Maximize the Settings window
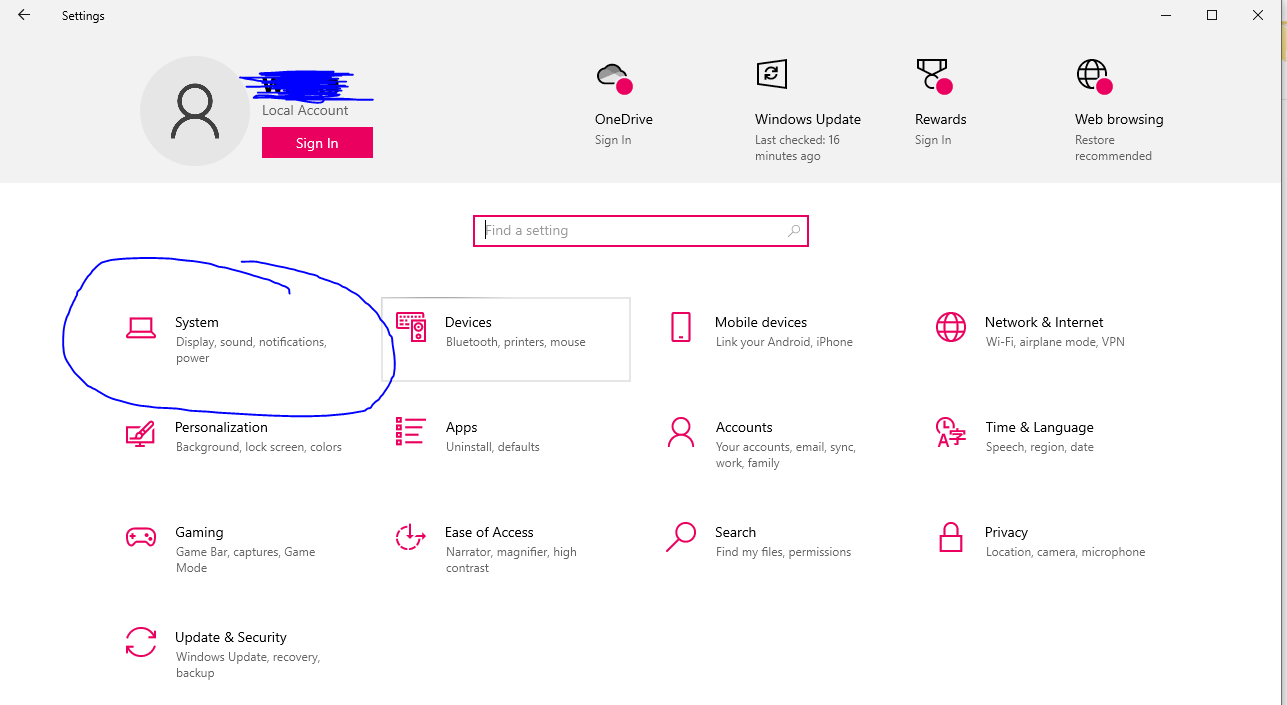 (x=1212, y=15)
